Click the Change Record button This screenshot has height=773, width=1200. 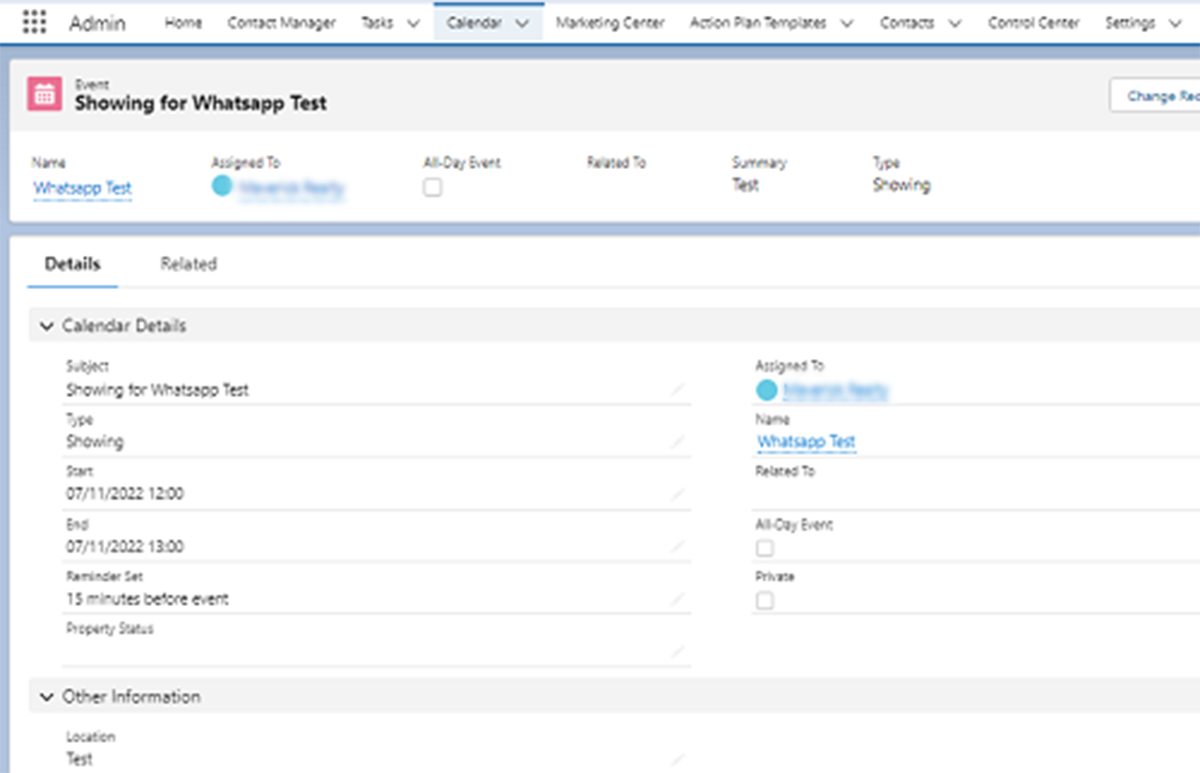(x=1155, y=96)
